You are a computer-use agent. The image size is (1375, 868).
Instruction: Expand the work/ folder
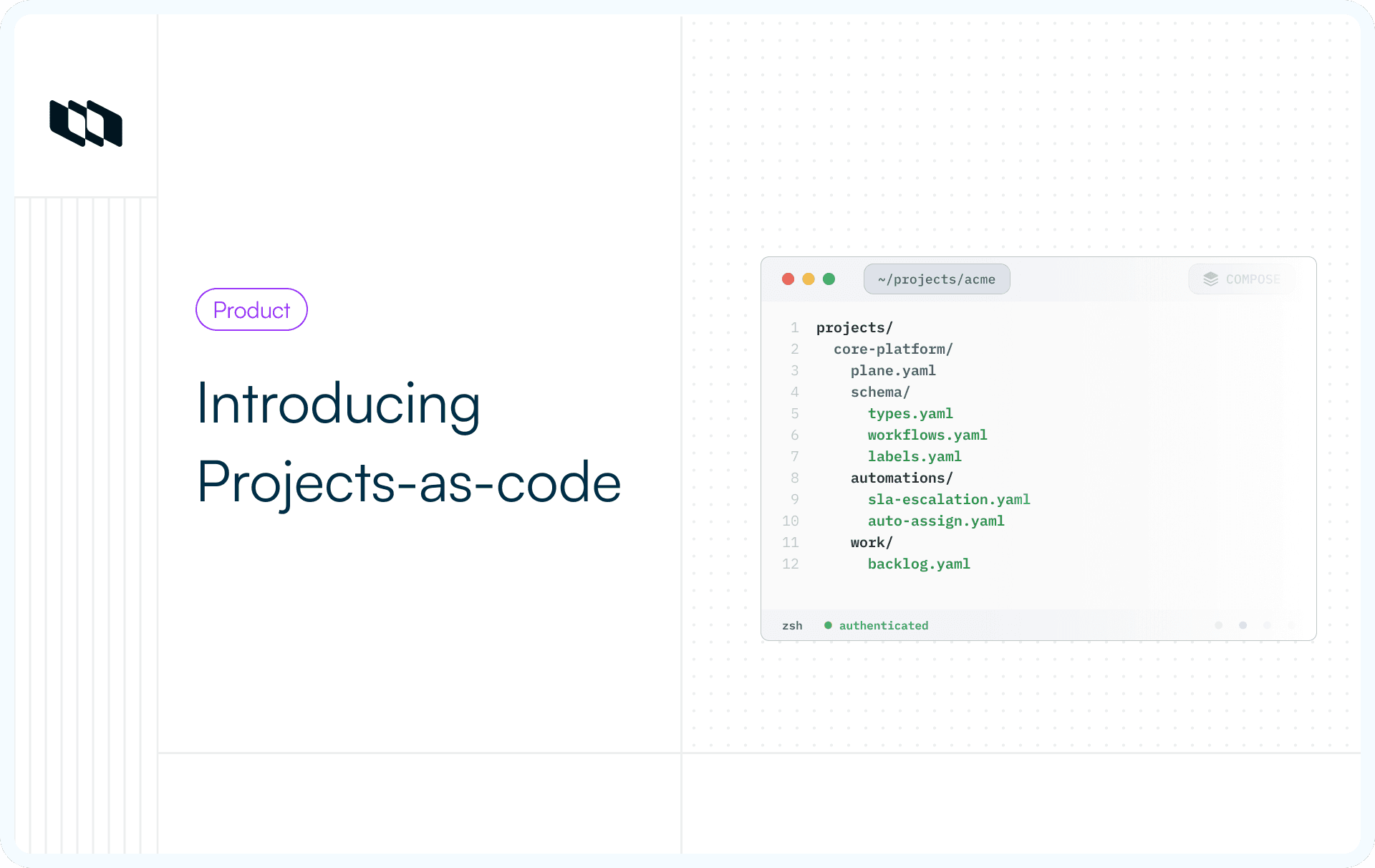point(871,542)
